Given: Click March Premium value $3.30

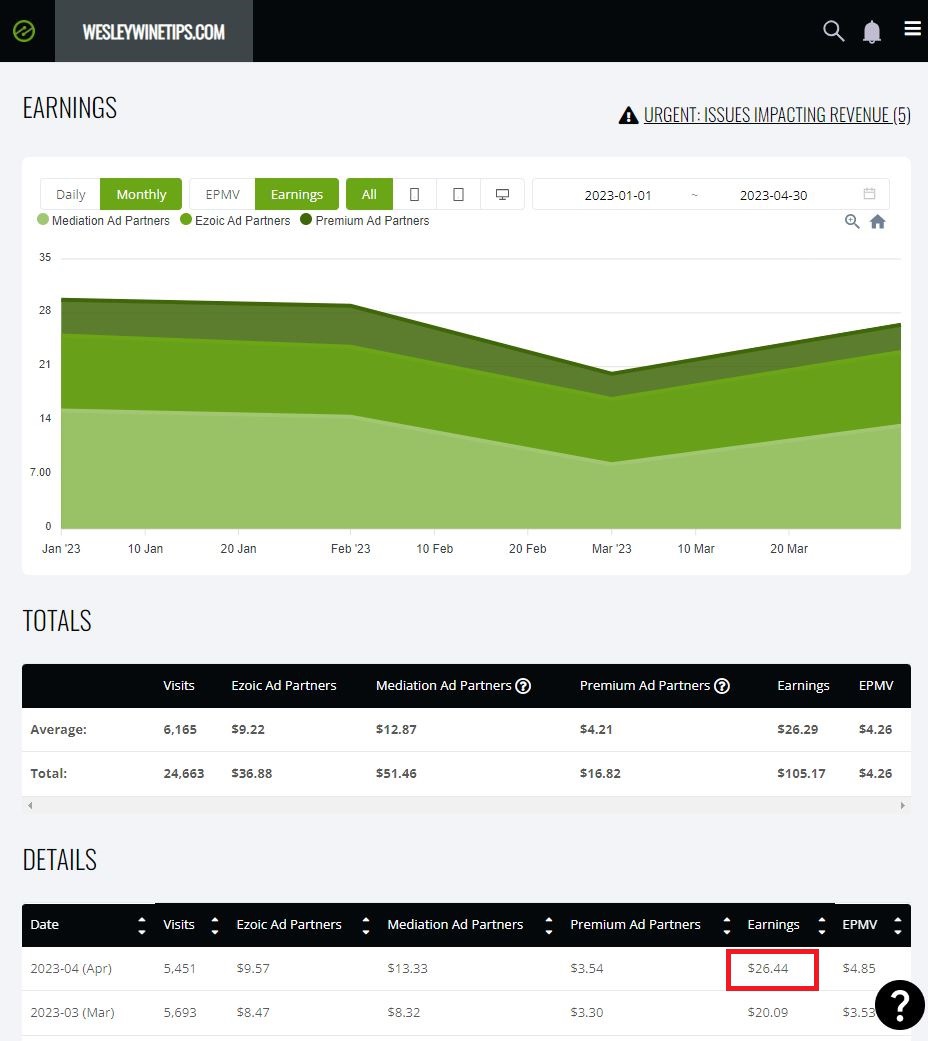Looking at the screenshot, I should tap(587, 1013).
